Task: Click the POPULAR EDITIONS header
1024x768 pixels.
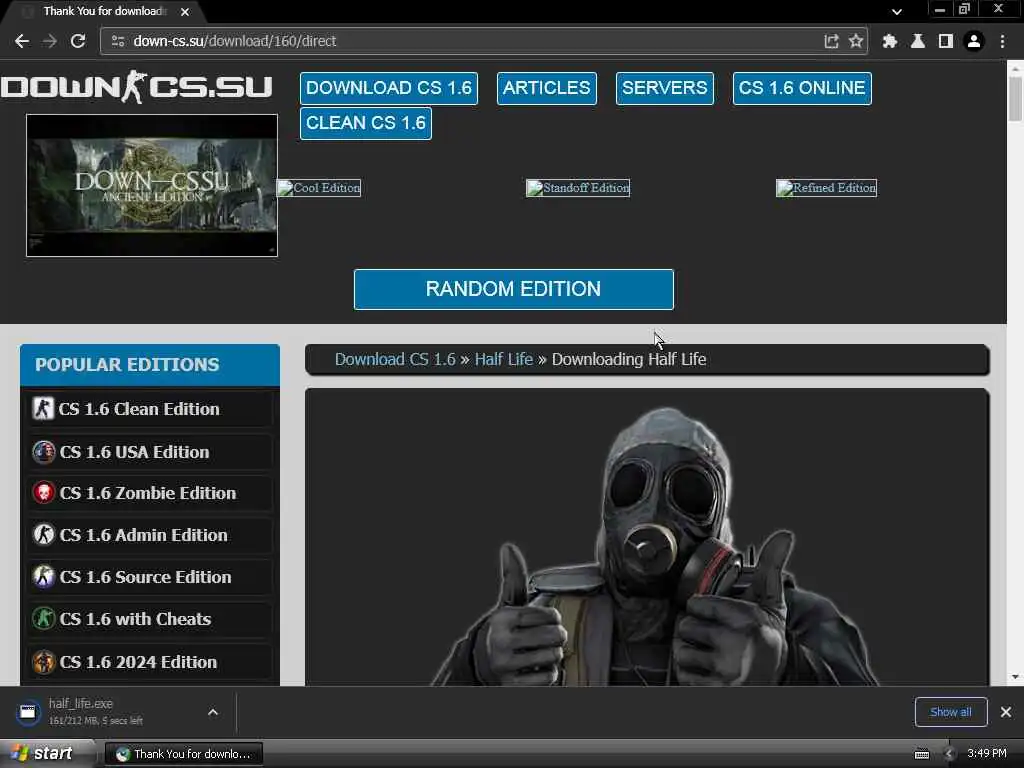Action: (x=150, y=364)
